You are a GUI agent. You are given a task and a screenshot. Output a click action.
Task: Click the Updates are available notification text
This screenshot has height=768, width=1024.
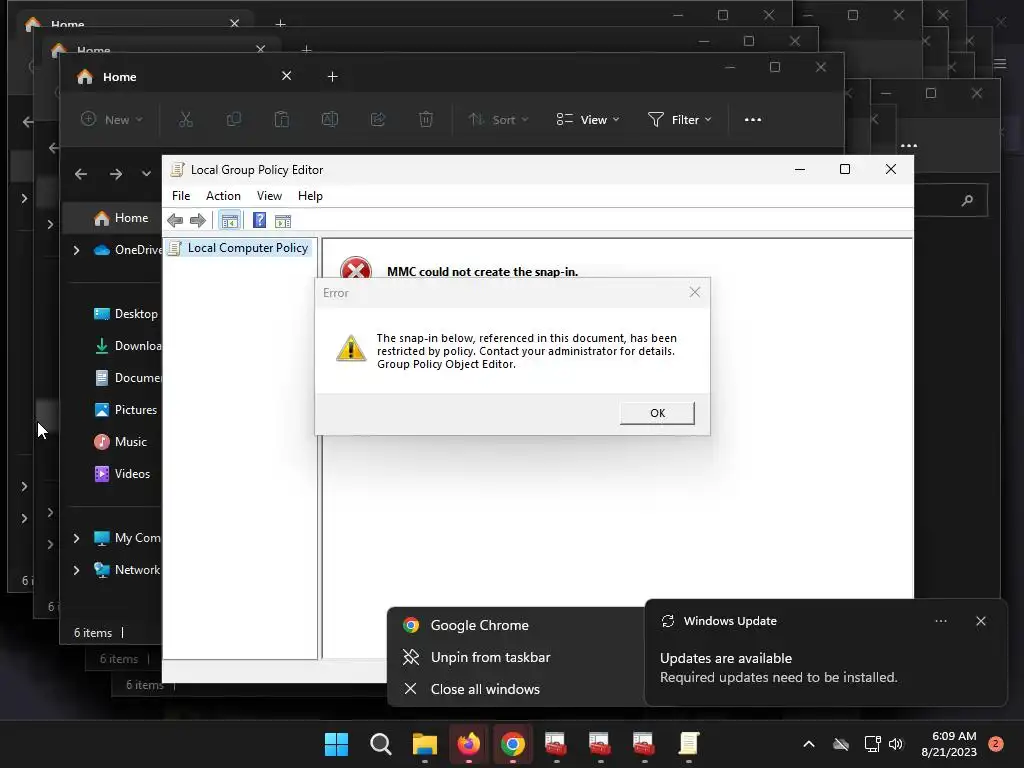[x=726, y=658]
